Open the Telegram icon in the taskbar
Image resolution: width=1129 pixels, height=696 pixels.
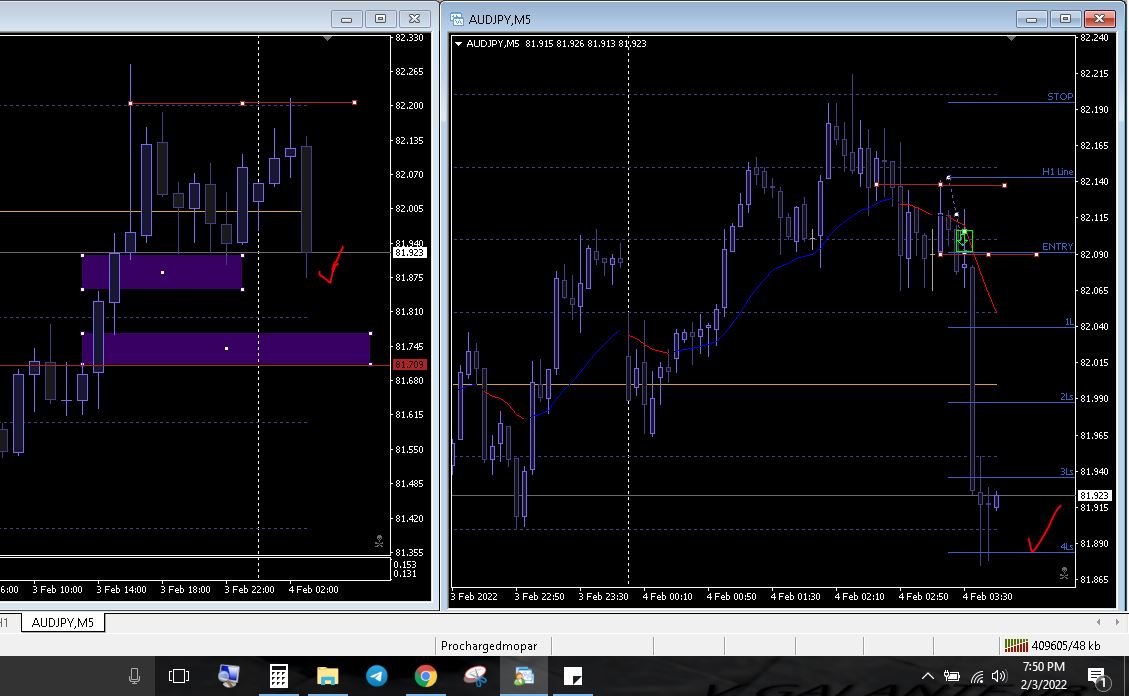(377, 676)
